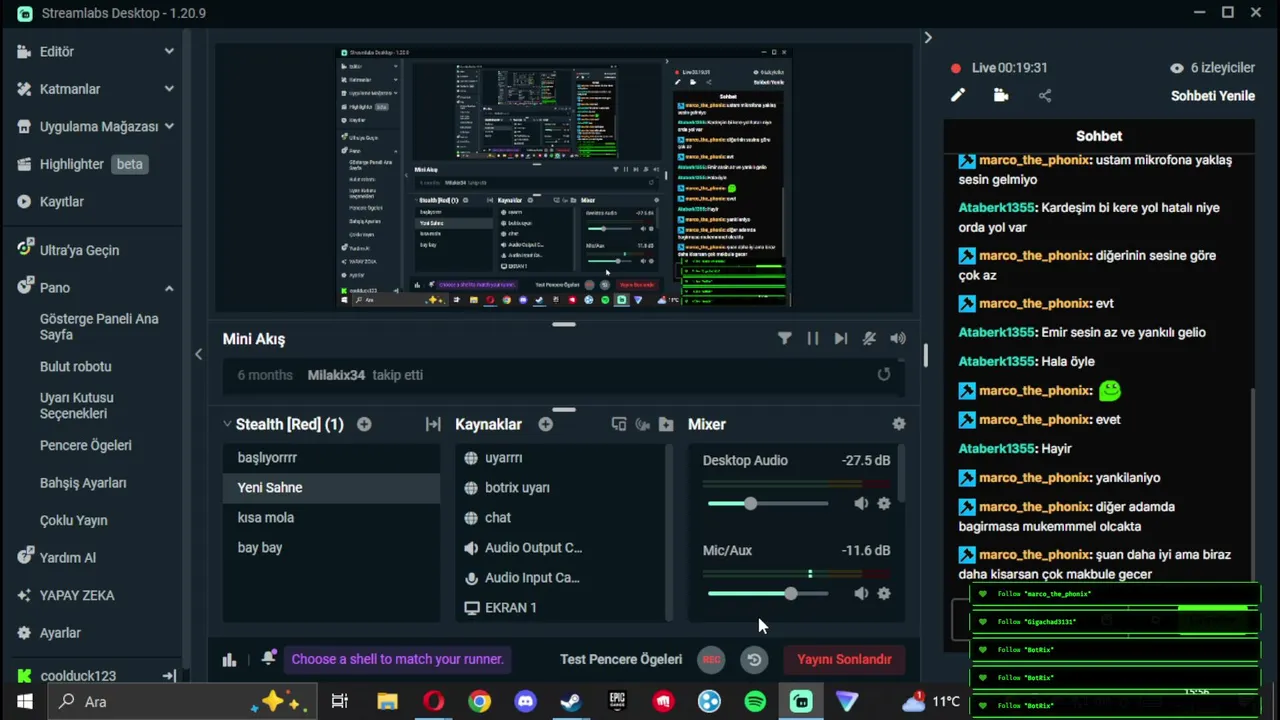The height and width of the screenshot is (720, 1280).
Task: Click Sohbeti Yenile to refresh chat
Action: (1213, 96)
